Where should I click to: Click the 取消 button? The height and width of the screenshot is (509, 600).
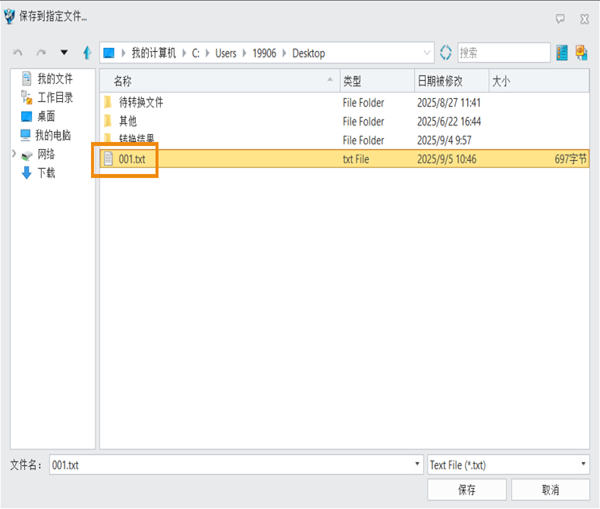click(x=550, y=489)
